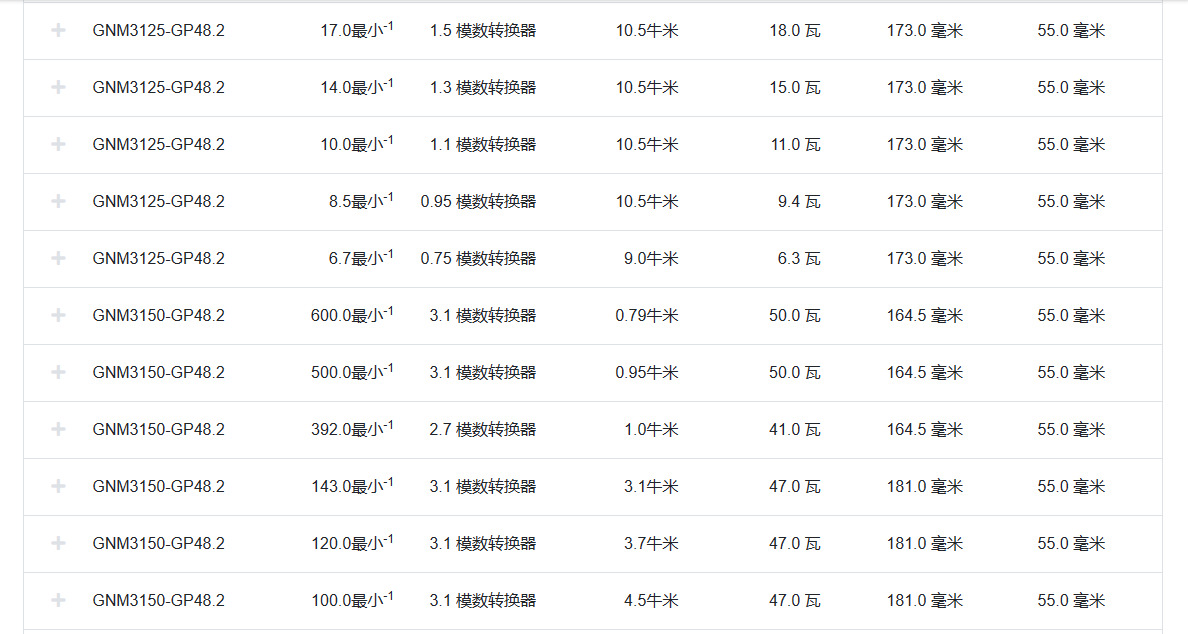Expand the GNM3125-GP48.2 row with 17.0 speed

click(x=58, y=30)
